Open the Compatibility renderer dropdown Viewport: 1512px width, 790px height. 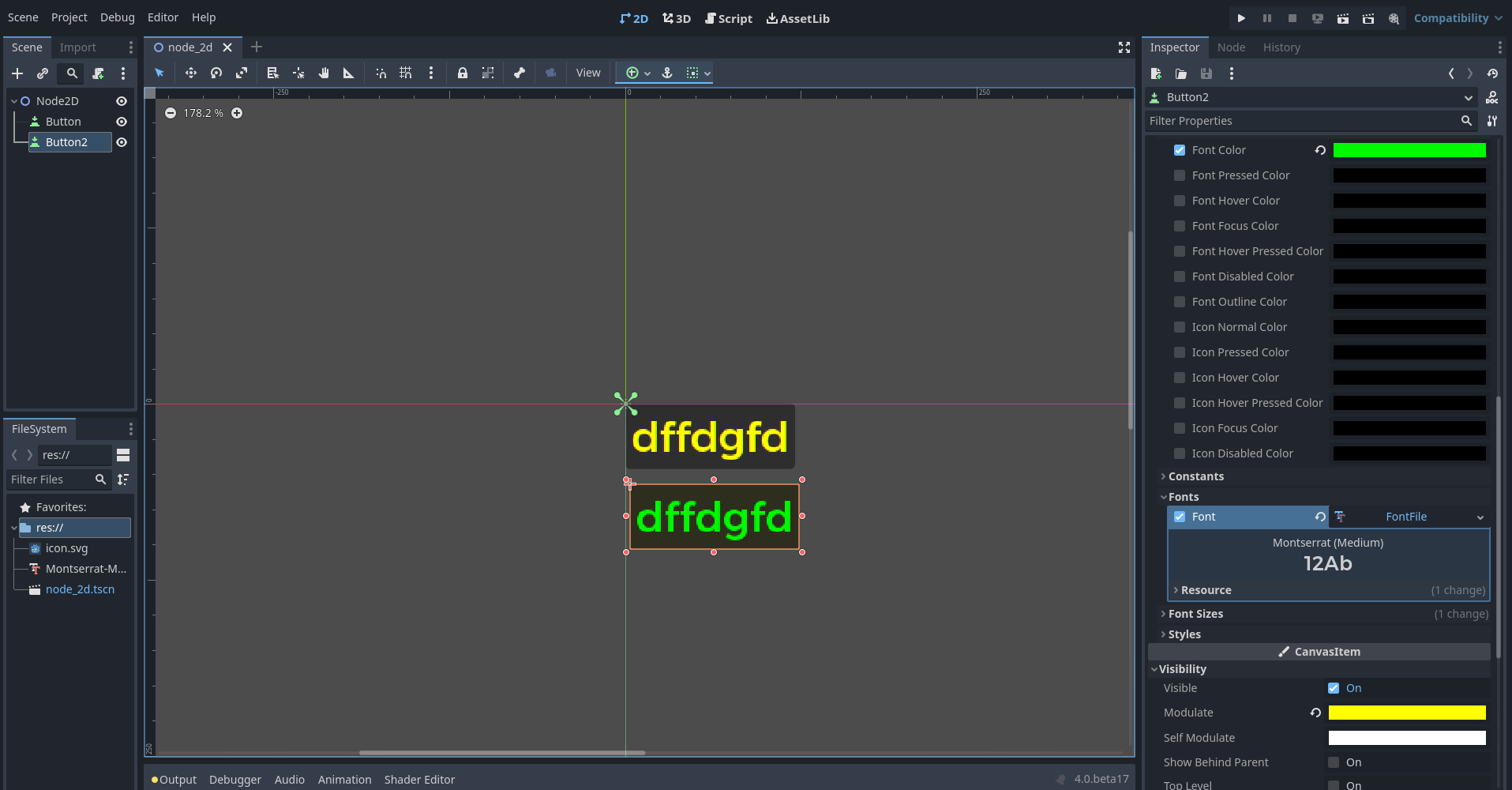pos(1457,17)
